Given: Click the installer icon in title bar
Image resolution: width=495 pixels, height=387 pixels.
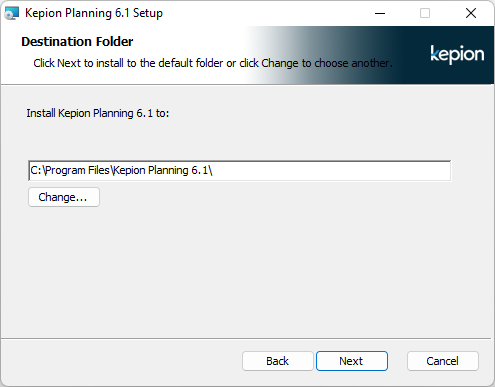Looking at the screenshot, I should coord(12,13).
